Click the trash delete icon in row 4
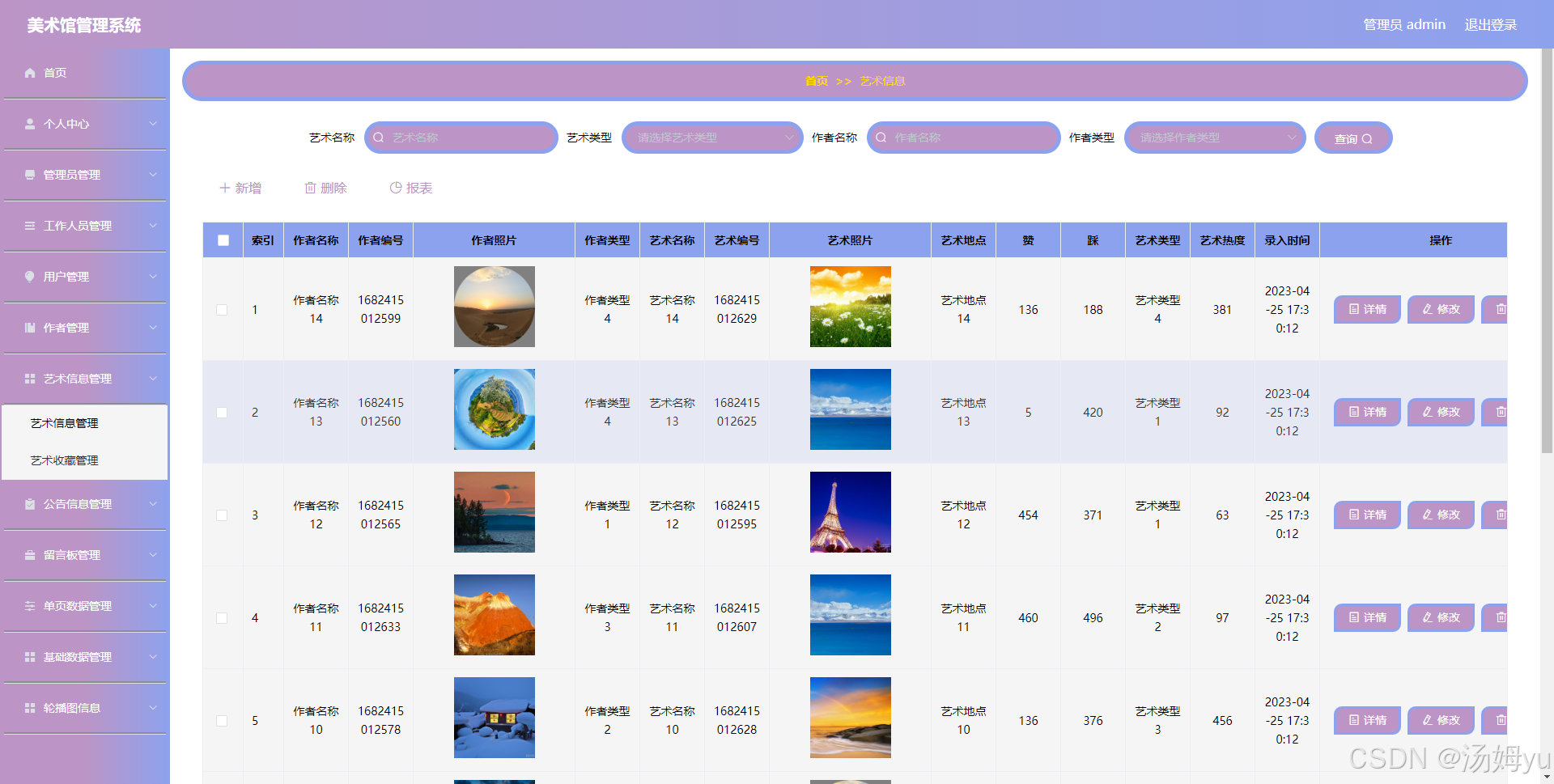Screen dimensions: 1554x784 [x=1501, y=617]
